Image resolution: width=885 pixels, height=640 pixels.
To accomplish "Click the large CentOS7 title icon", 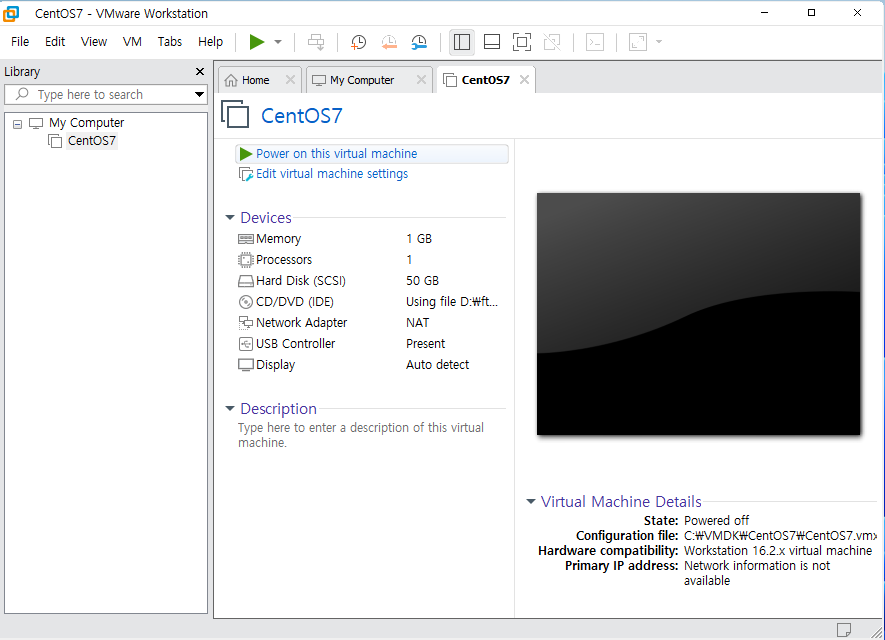I will click(235, 114).
